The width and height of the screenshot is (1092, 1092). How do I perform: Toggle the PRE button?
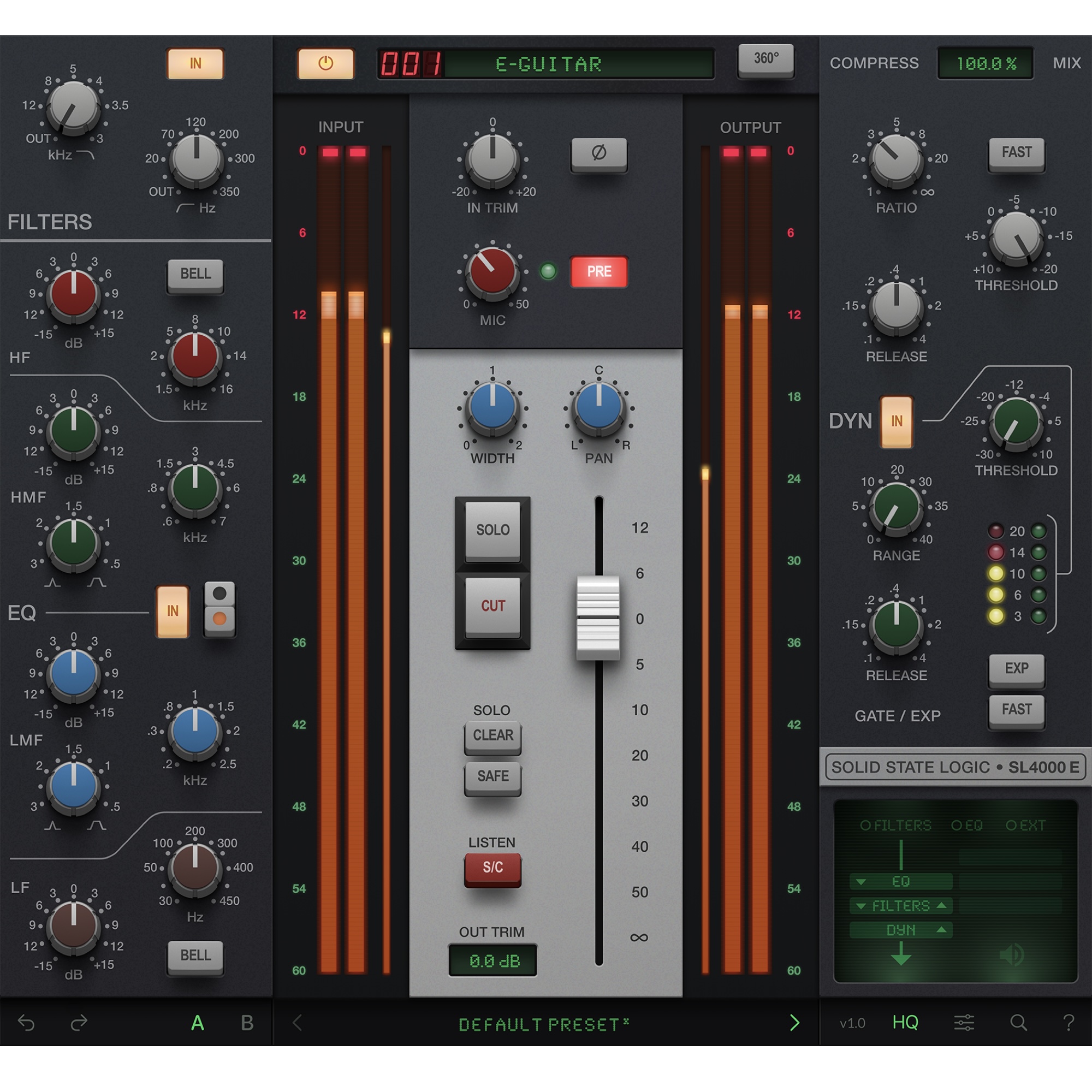tap(599, 271)
